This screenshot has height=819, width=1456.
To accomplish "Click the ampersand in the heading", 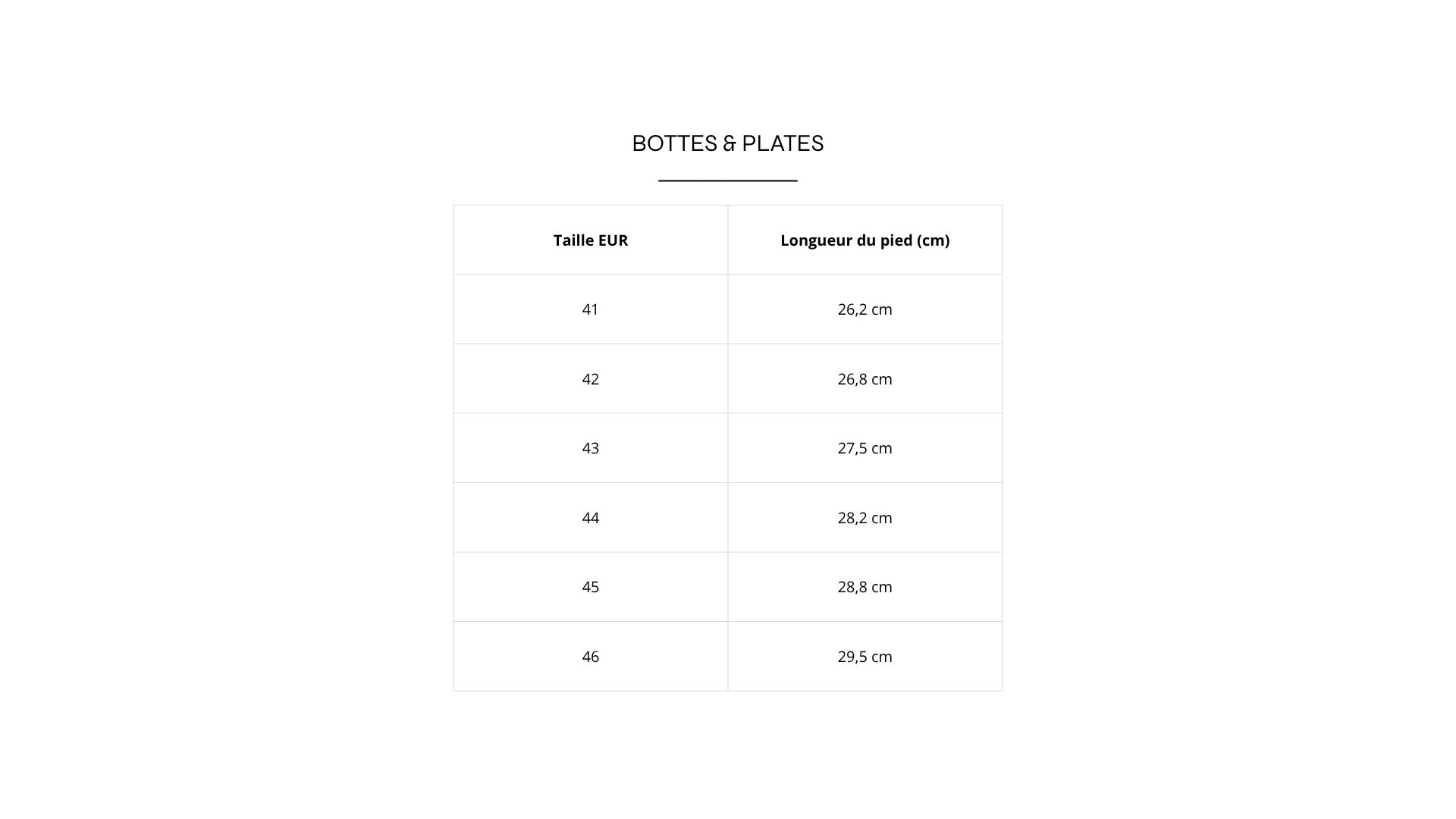I will coord(730,143).
